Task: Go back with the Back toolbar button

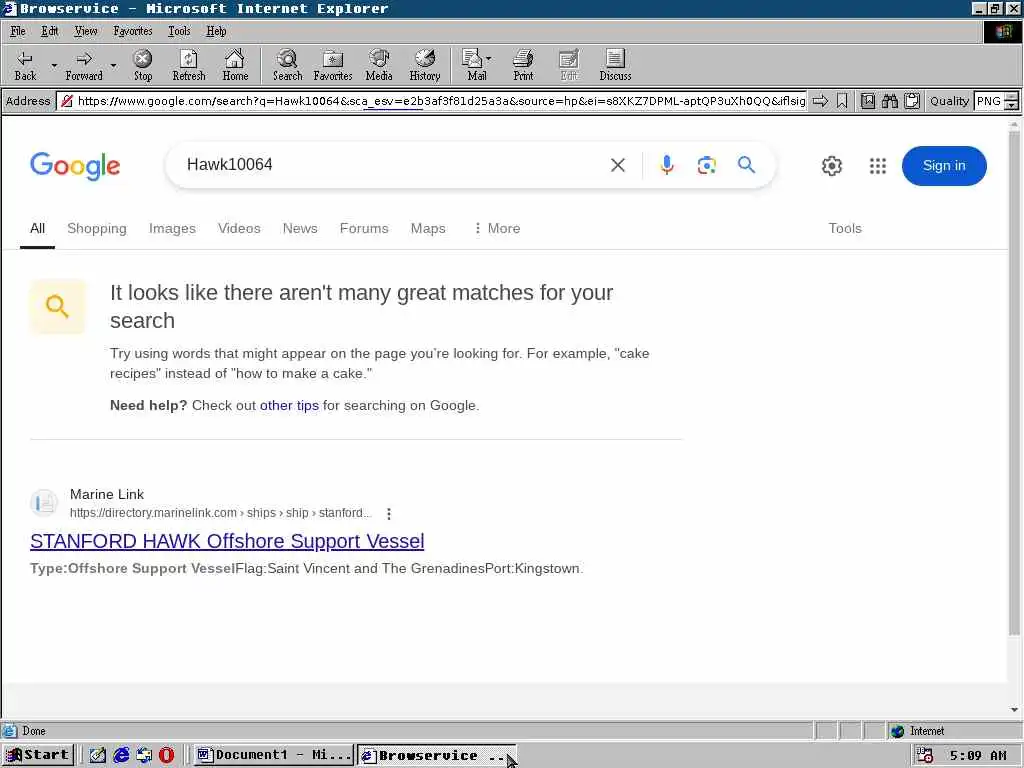Action: pos(25,65)
